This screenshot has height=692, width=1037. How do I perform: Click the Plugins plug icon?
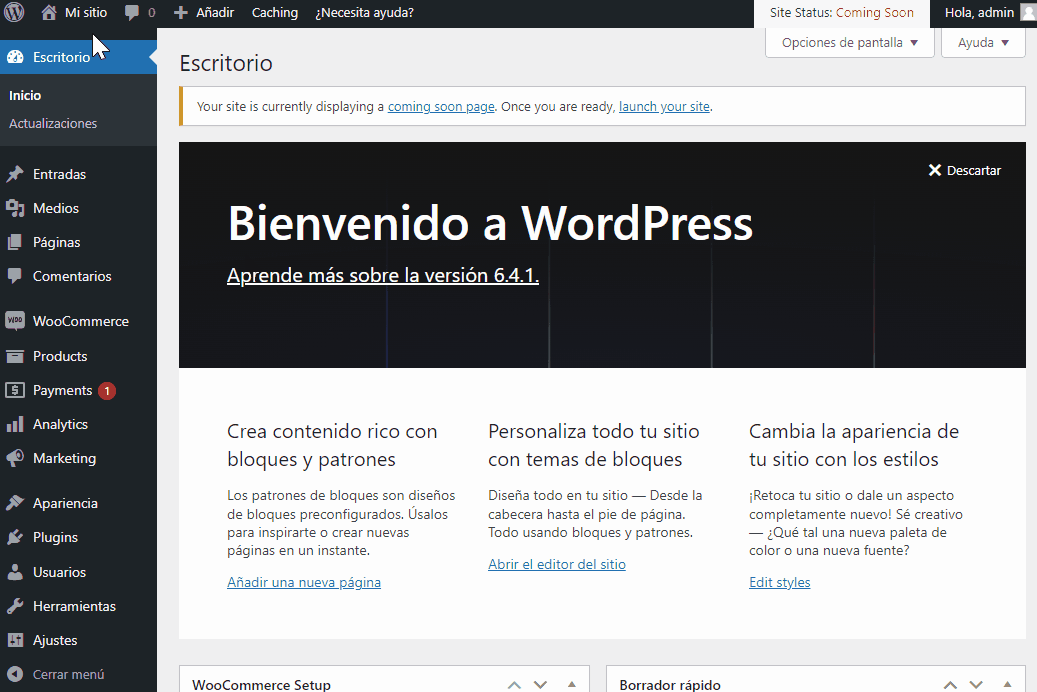point(15,537)
